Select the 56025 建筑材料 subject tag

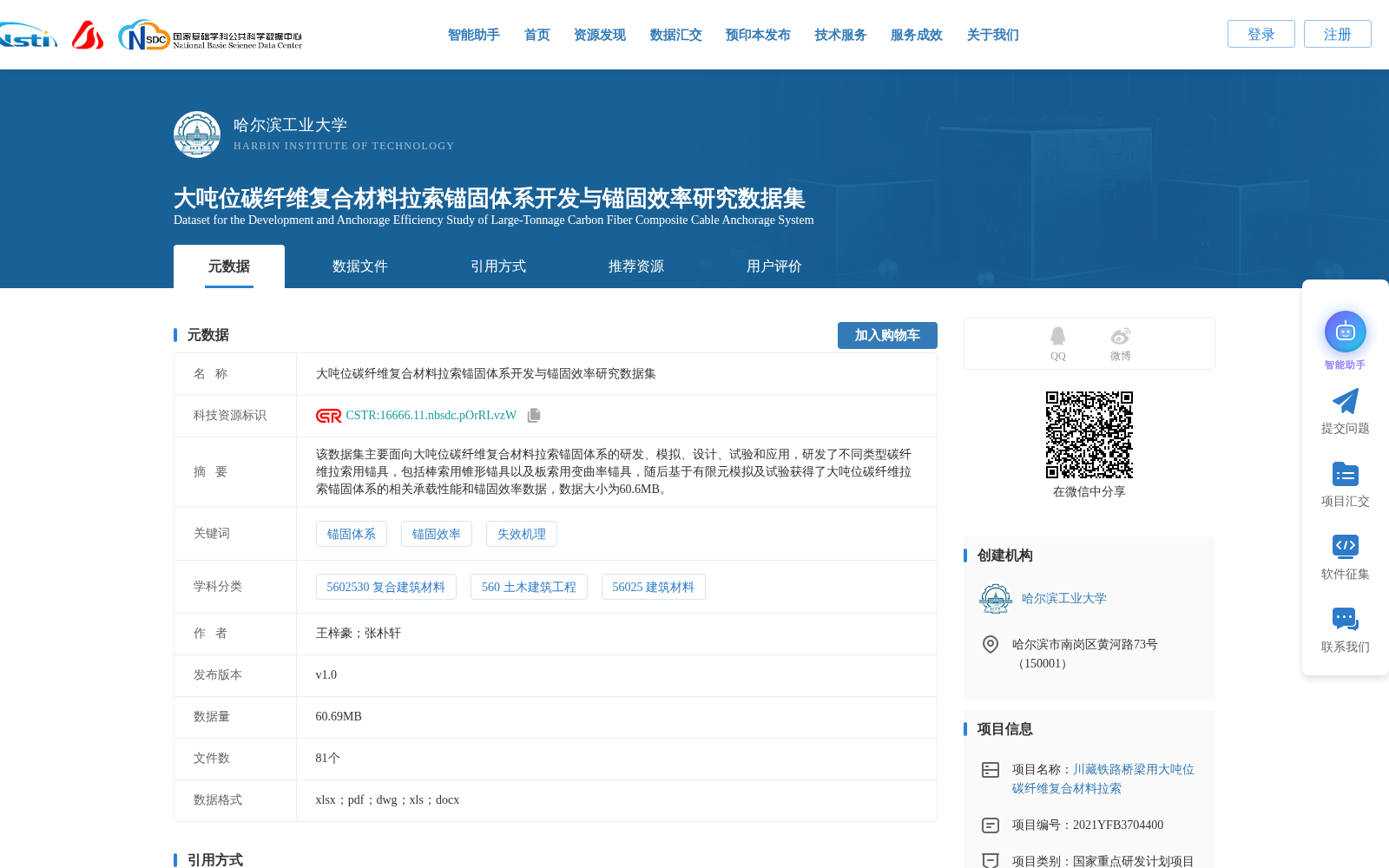tap(653, 587)
